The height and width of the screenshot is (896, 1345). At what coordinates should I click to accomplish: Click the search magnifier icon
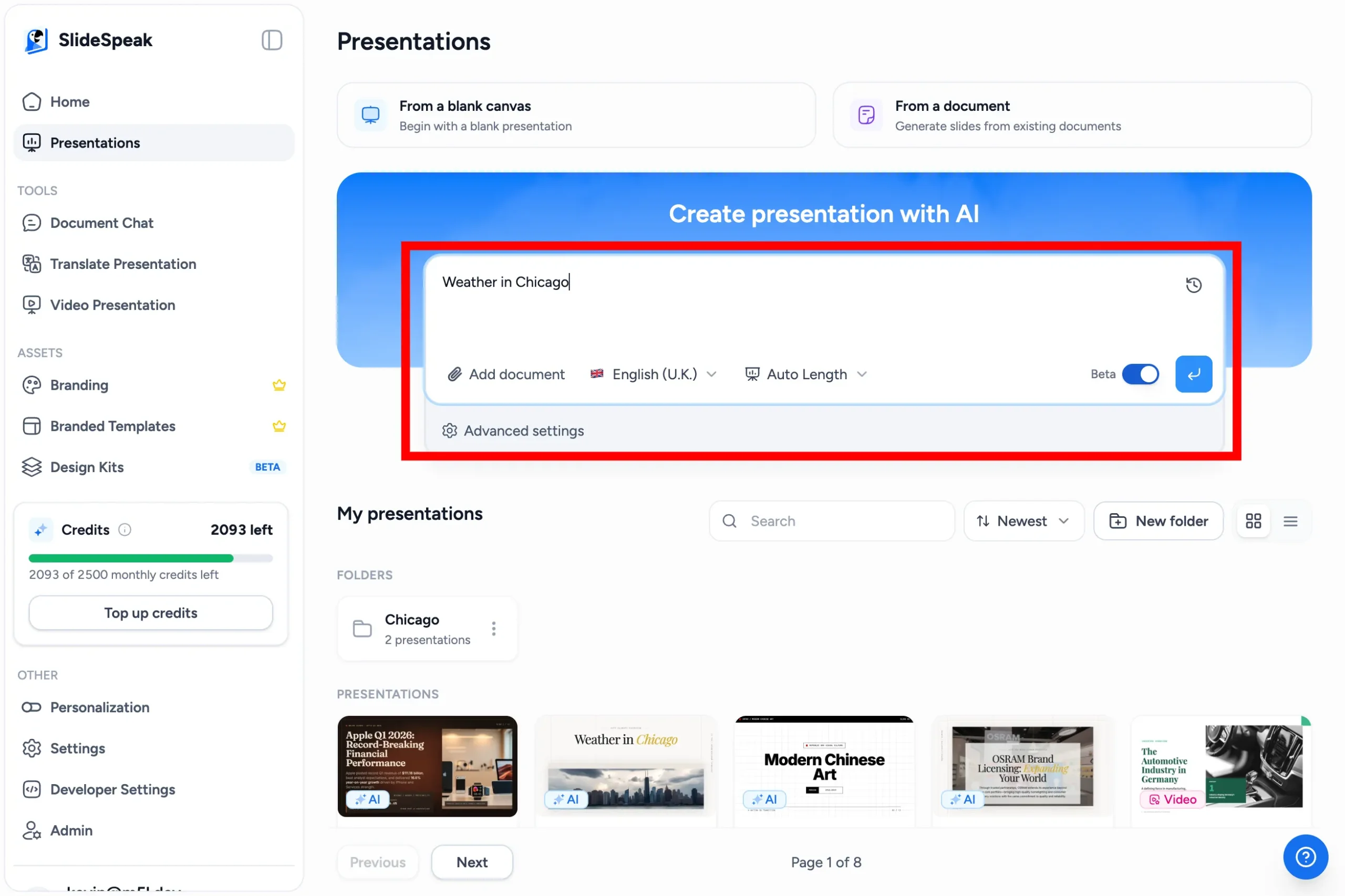(729, 520)
